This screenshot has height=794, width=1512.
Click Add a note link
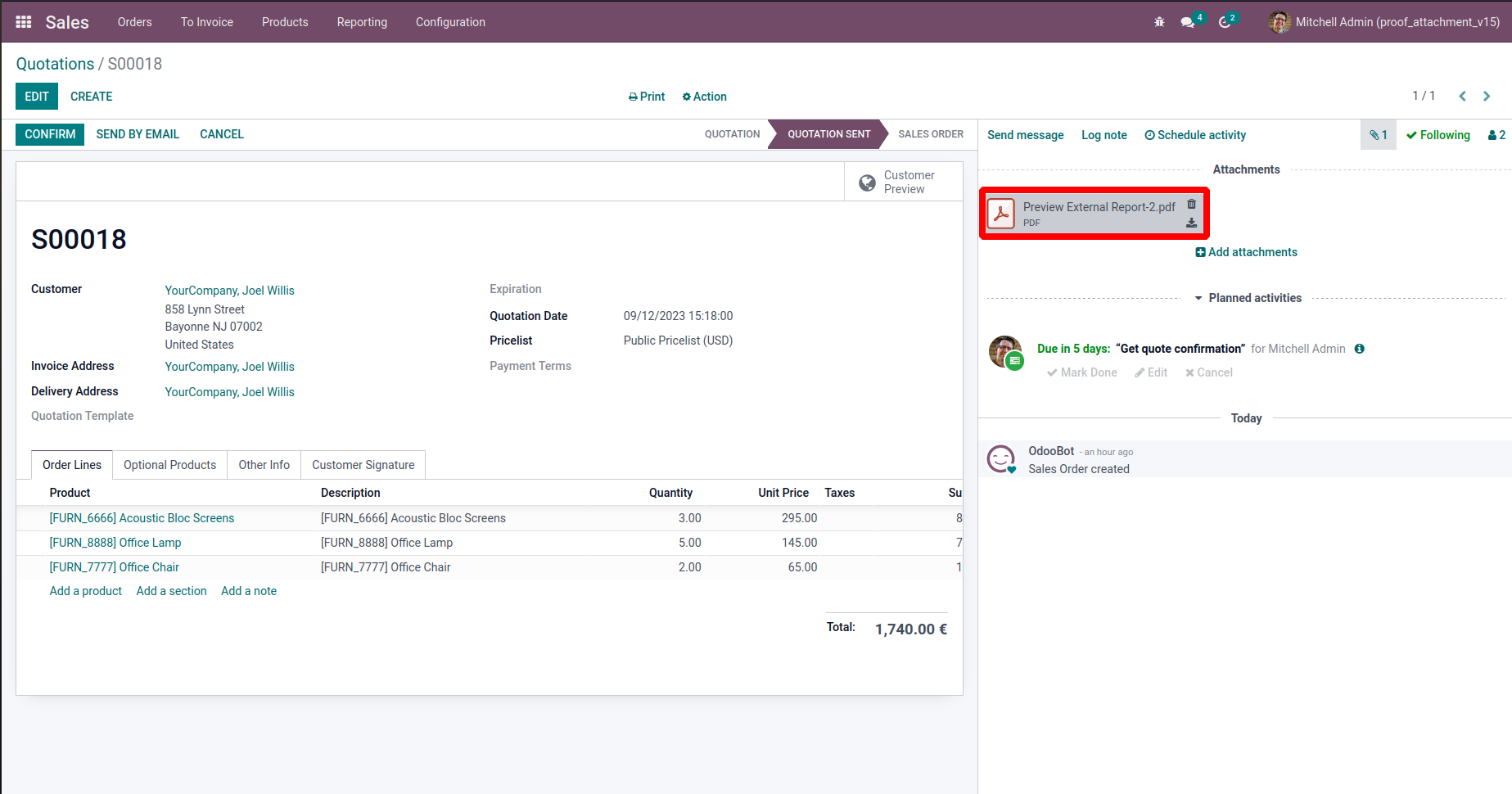click(x=249, y=591)
